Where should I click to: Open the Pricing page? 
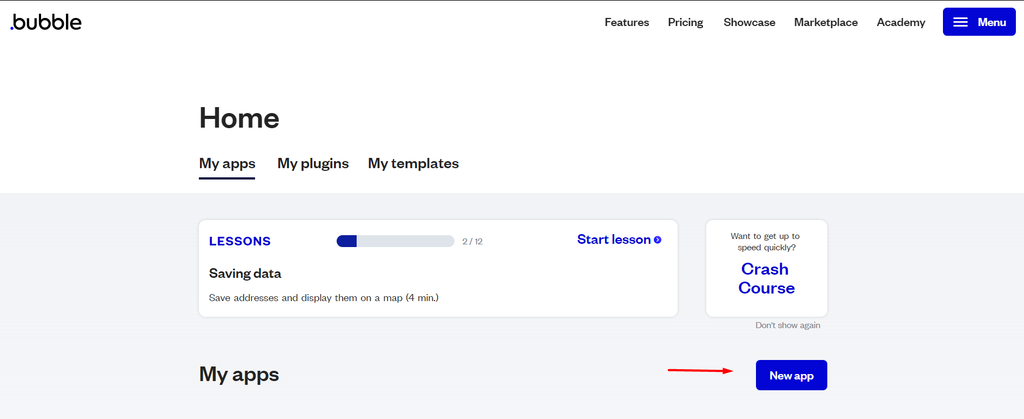tap(685, 22)
